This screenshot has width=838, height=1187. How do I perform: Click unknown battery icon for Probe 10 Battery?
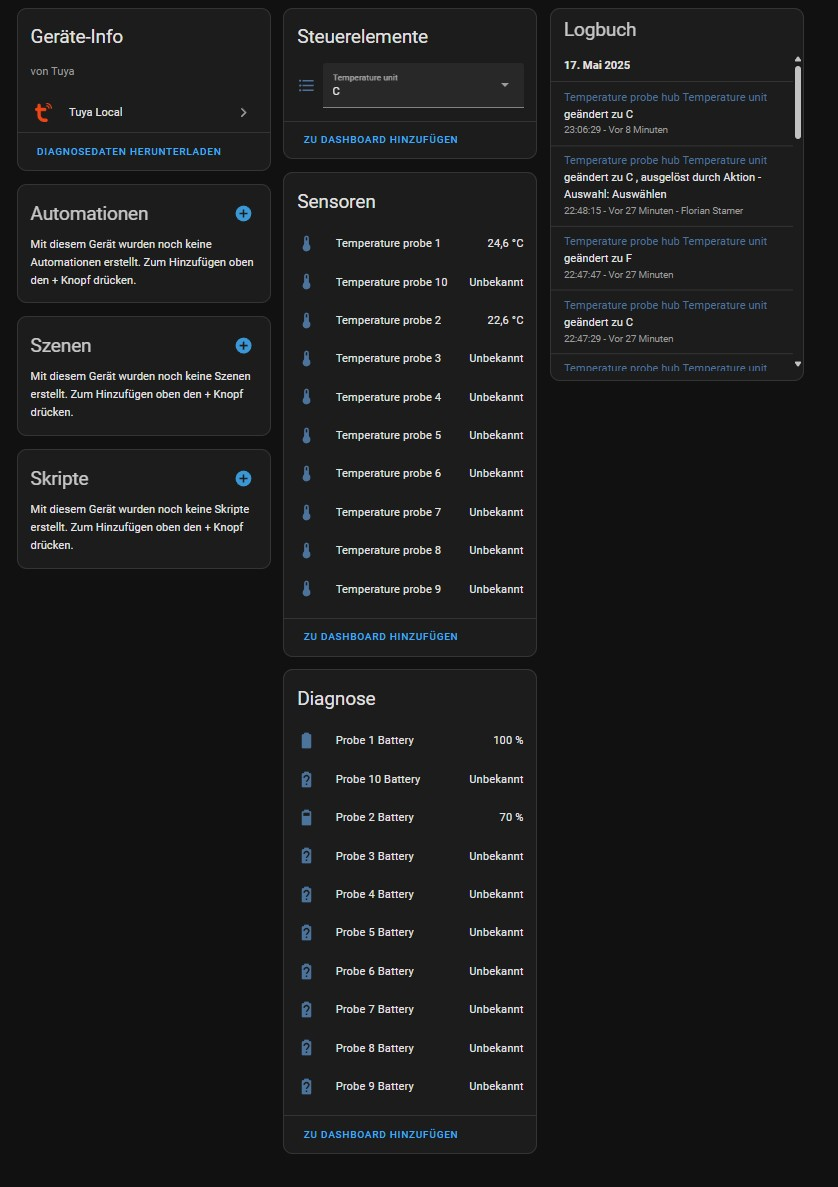(307, 779)
